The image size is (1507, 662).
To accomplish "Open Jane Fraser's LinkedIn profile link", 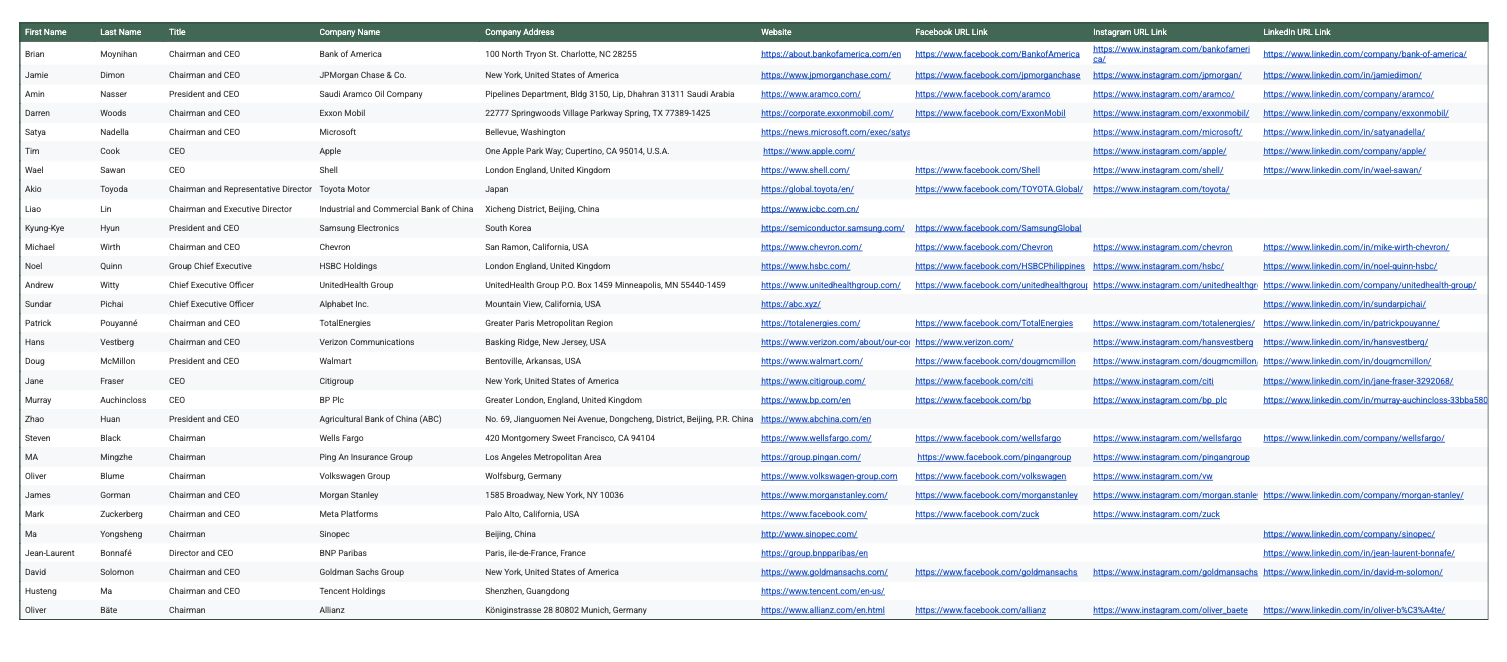I will click(1358, 381).
